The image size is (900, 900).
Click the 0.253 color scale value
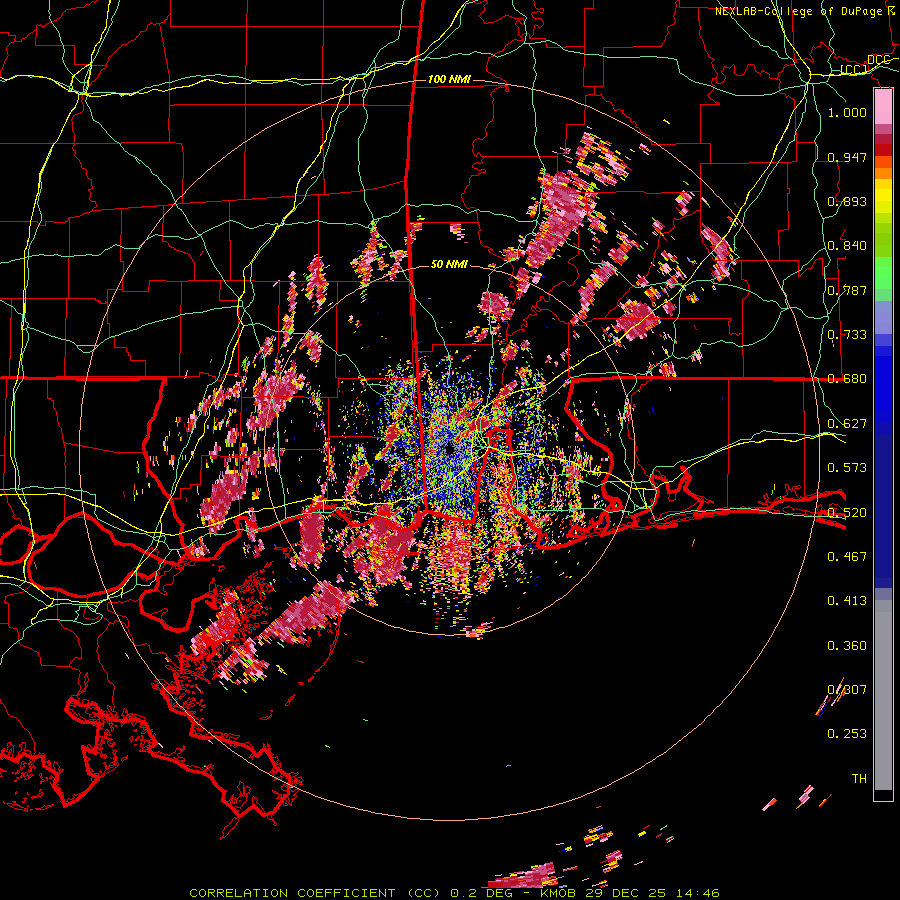click(847, 734)
